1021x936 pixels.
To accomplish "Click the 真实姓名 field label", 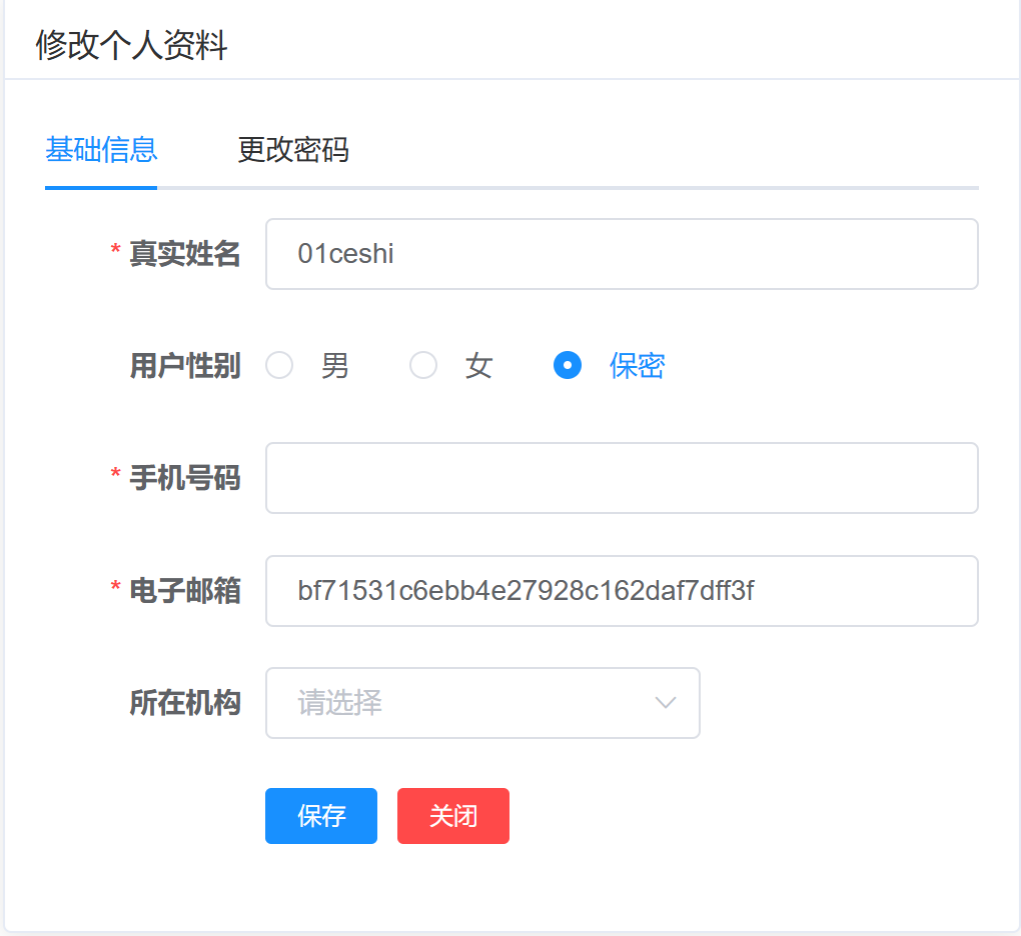I will 184,254.
